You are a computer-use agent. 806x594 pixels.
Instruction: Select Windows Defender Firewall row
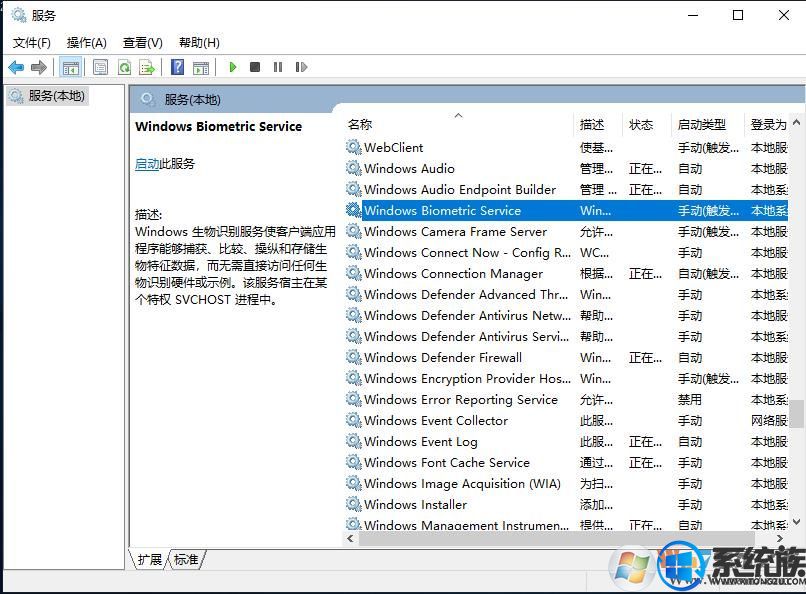[x=566, y=358]
